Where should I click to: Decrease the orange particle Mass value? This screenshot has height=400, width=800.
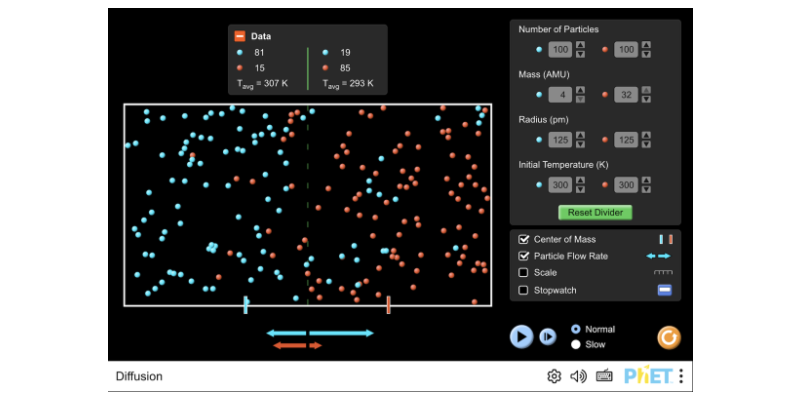(646, 99)
